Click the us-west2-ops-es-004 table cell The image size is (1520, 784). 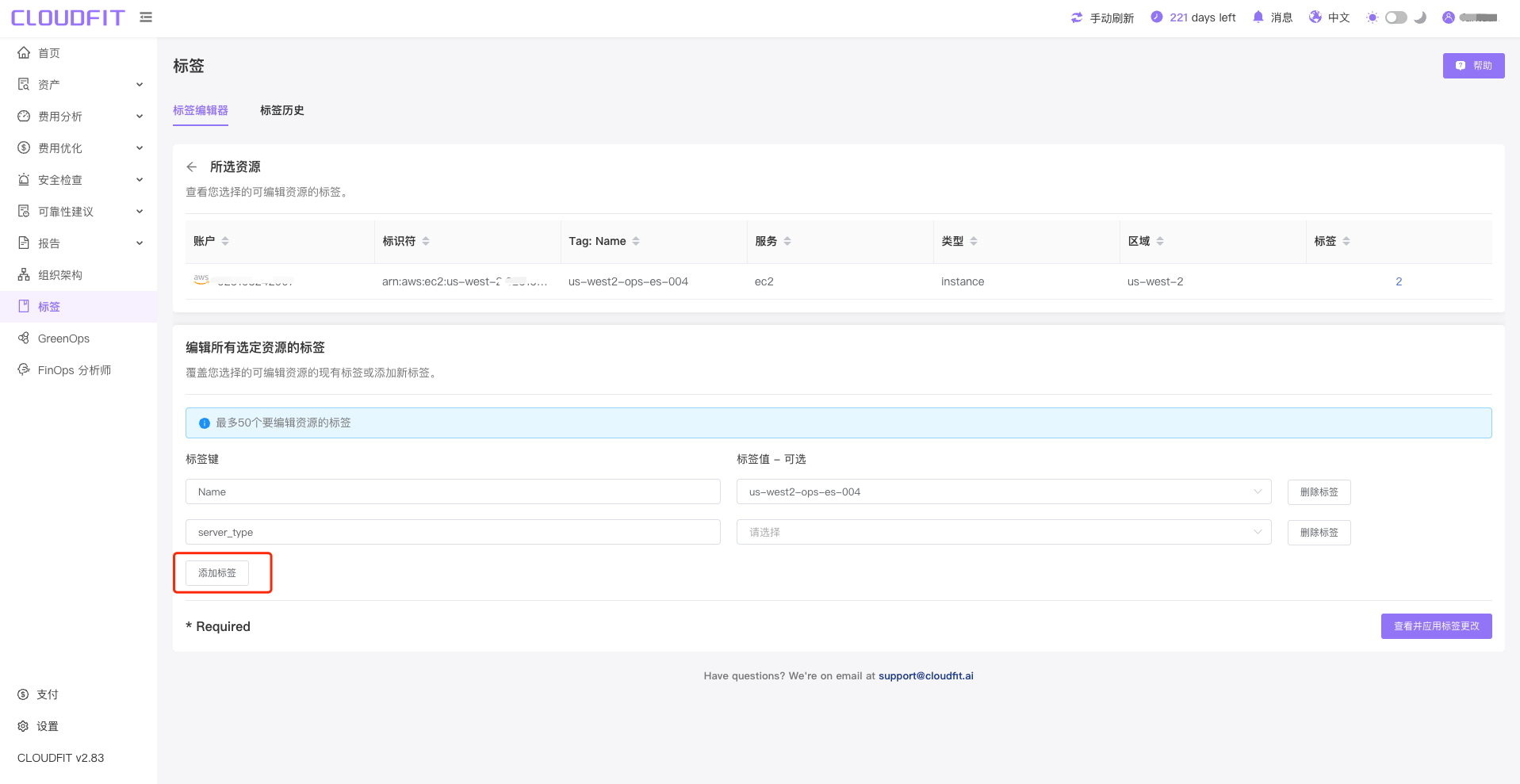(628, 281)
